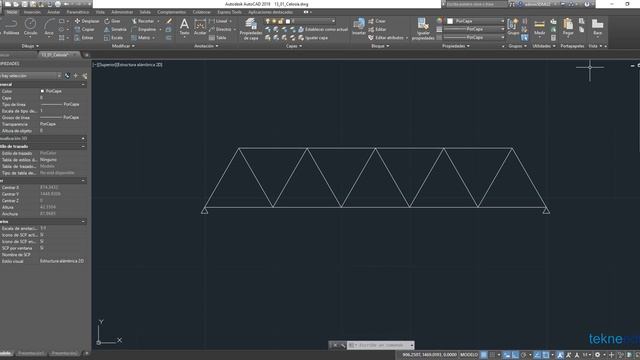Click the Grupo tool icon
This screenshot has height=360, width=640.
pyautogui.click(x=513, y=27)
